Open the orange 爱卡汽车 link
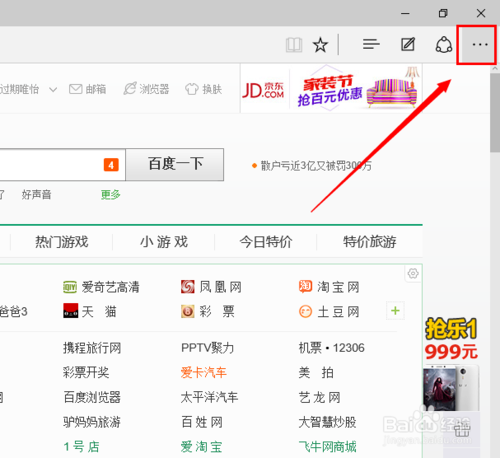This screenshot has width=500, height=458. coord(203,372)
